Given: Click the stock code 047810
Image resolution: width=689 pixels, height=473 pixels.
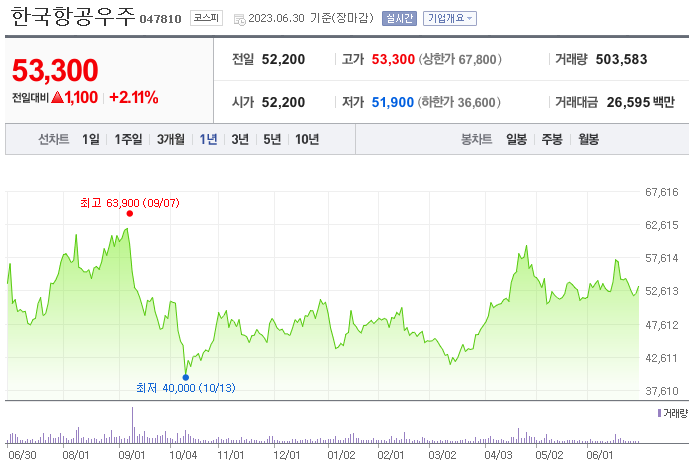Looking at the screenshot, I should [x=160, y=19].
